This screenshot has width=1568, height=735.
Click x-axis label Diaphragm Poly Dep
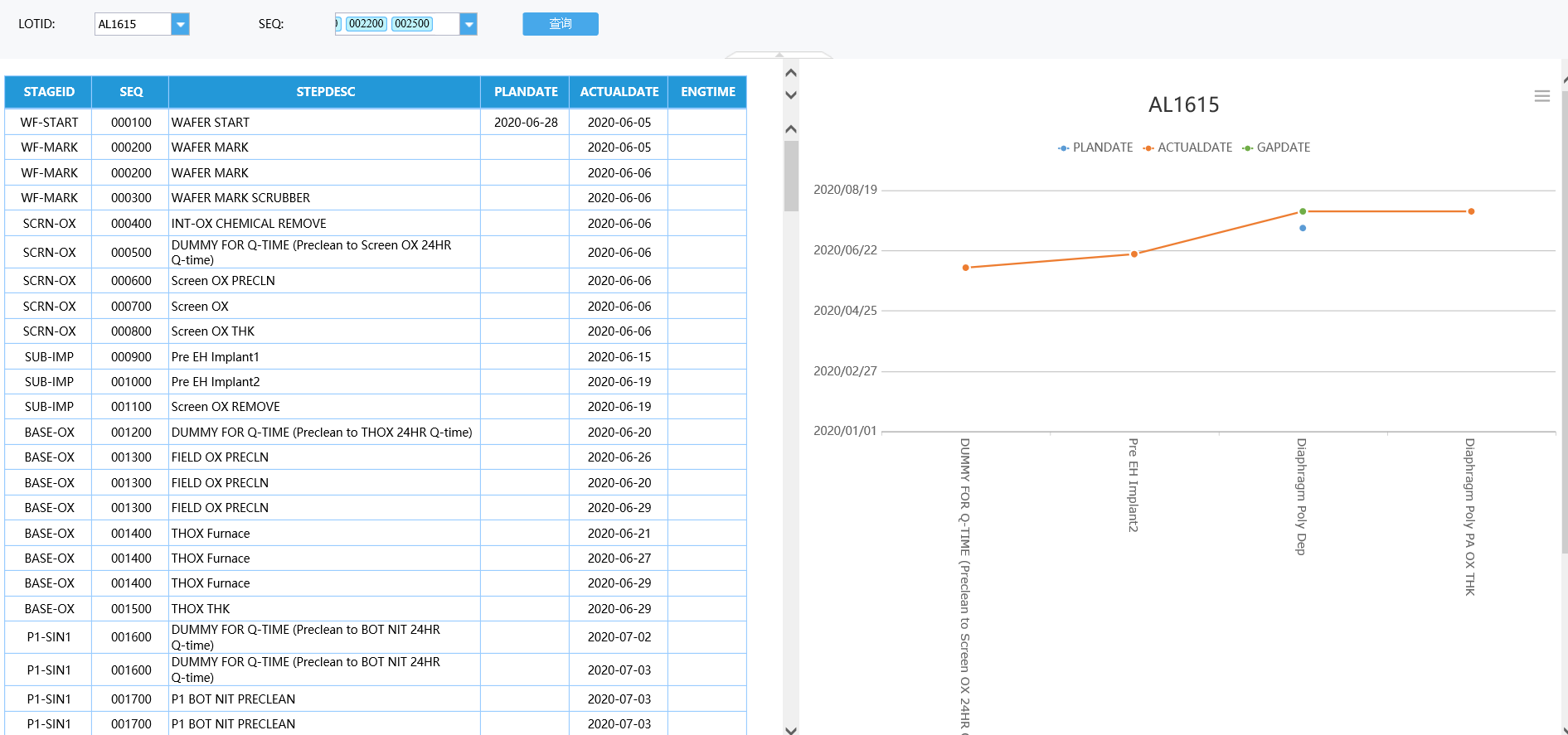tap(1302, 496)
